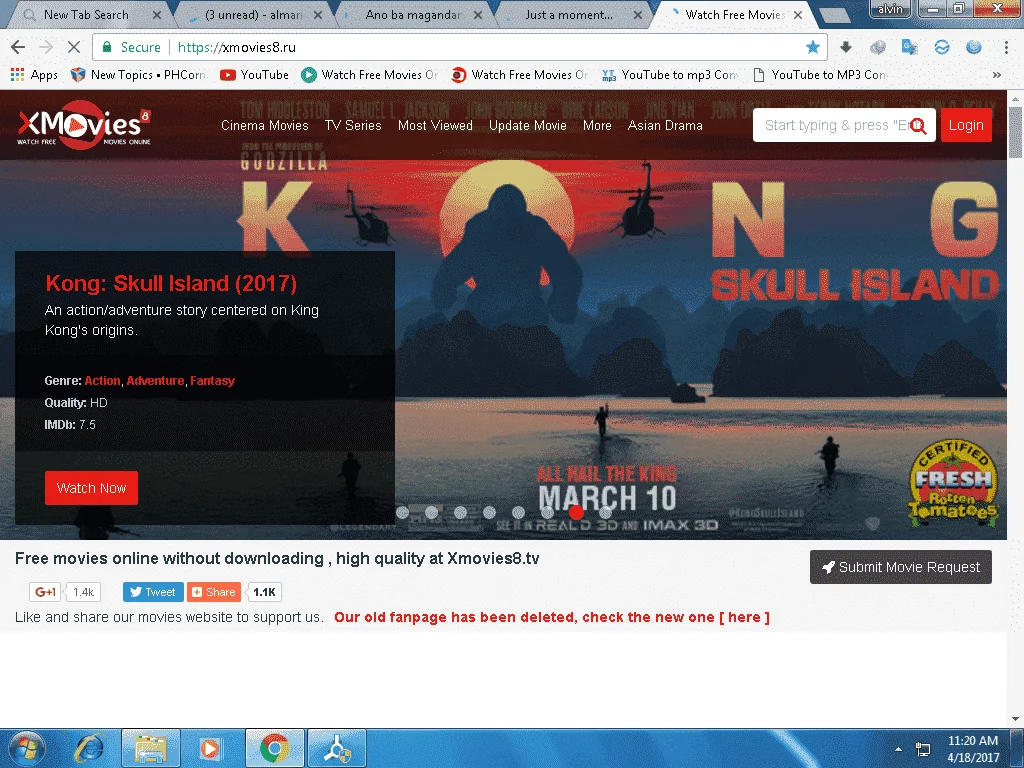Select the Adventure genre link

click(155, 381)
